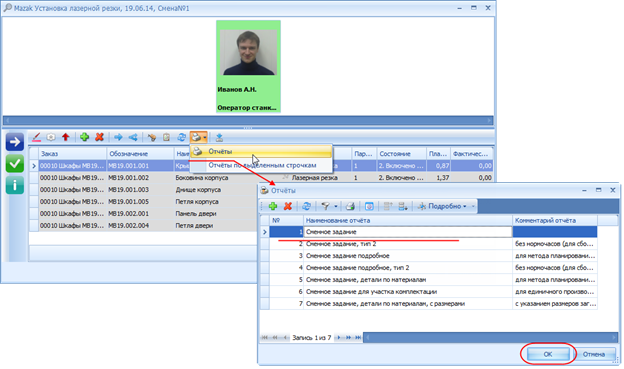The height and width of the screenshot is (369, 624).
Task: Maximize the Отчёты dialog window
Action: (x=599, y=190)
